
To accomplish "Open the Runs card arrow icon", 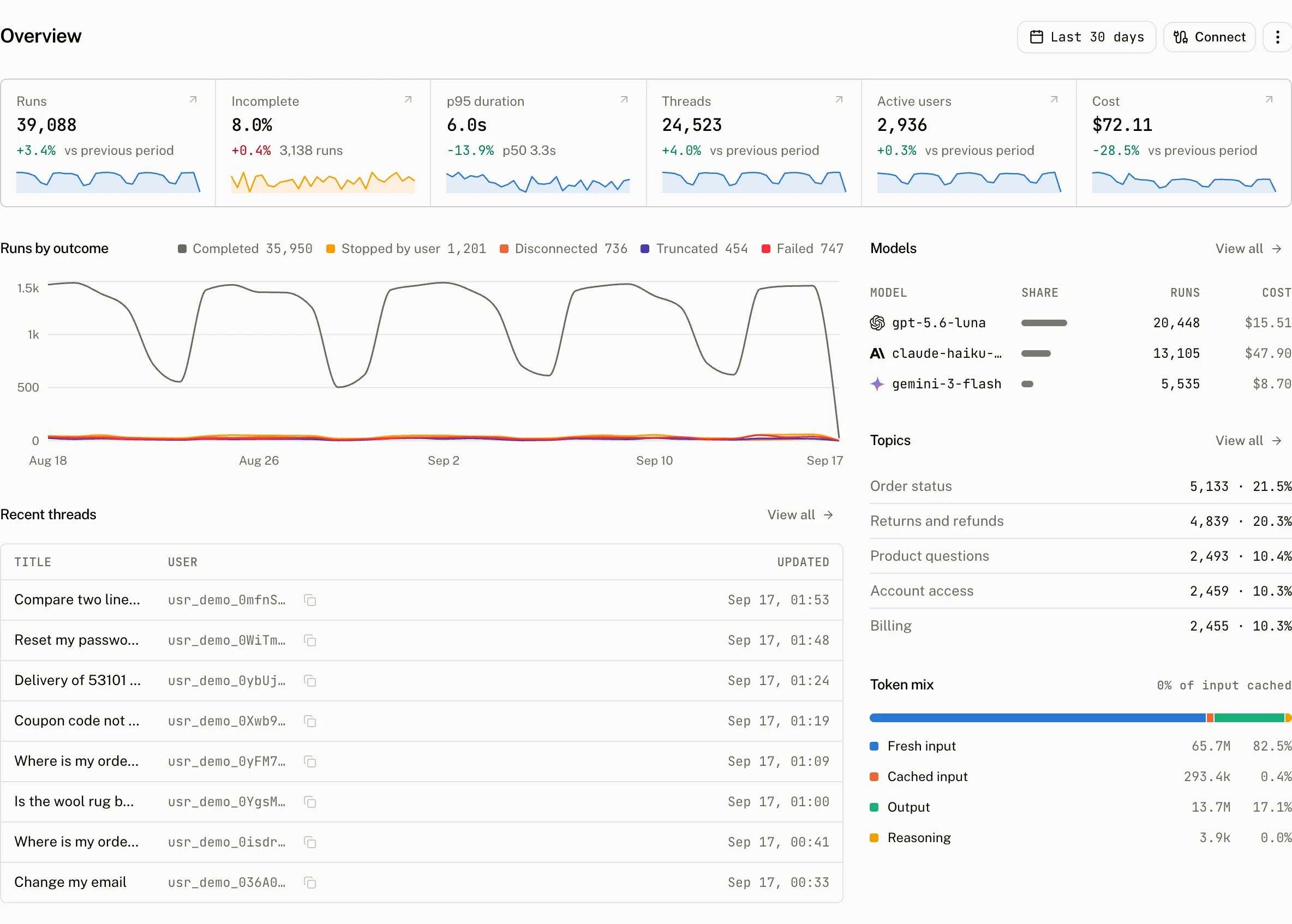I will (193, 100).
